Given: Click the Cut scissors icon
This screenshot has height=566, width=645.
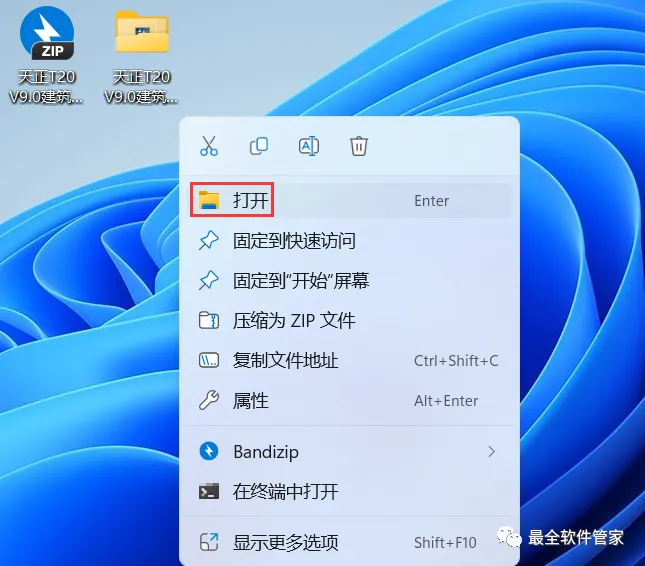Looking at the screenshot, I should 209,146.
